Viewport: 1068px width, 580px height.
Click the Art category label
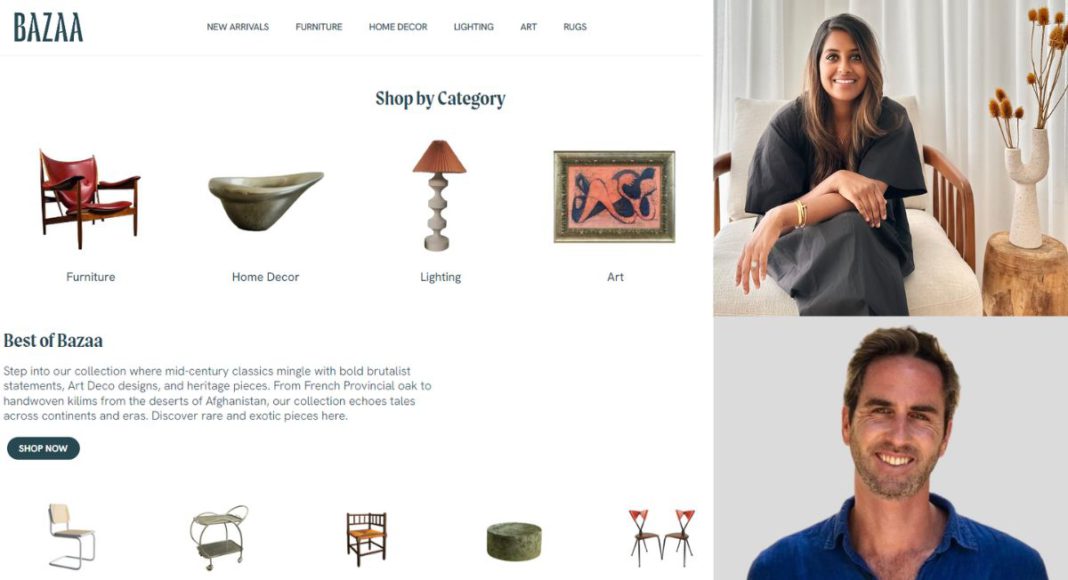pos(615,277)
